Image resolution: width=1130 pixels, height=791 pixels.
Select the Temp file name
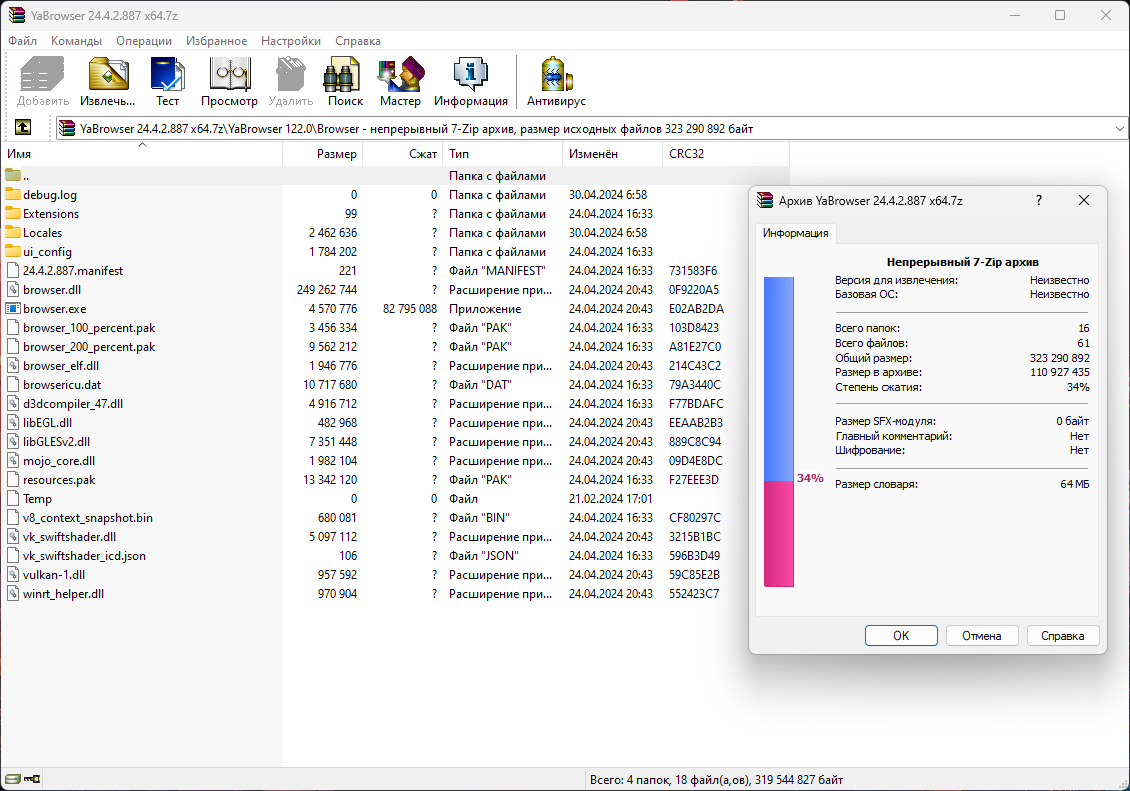pyautogui.click(x=37, y=499)
